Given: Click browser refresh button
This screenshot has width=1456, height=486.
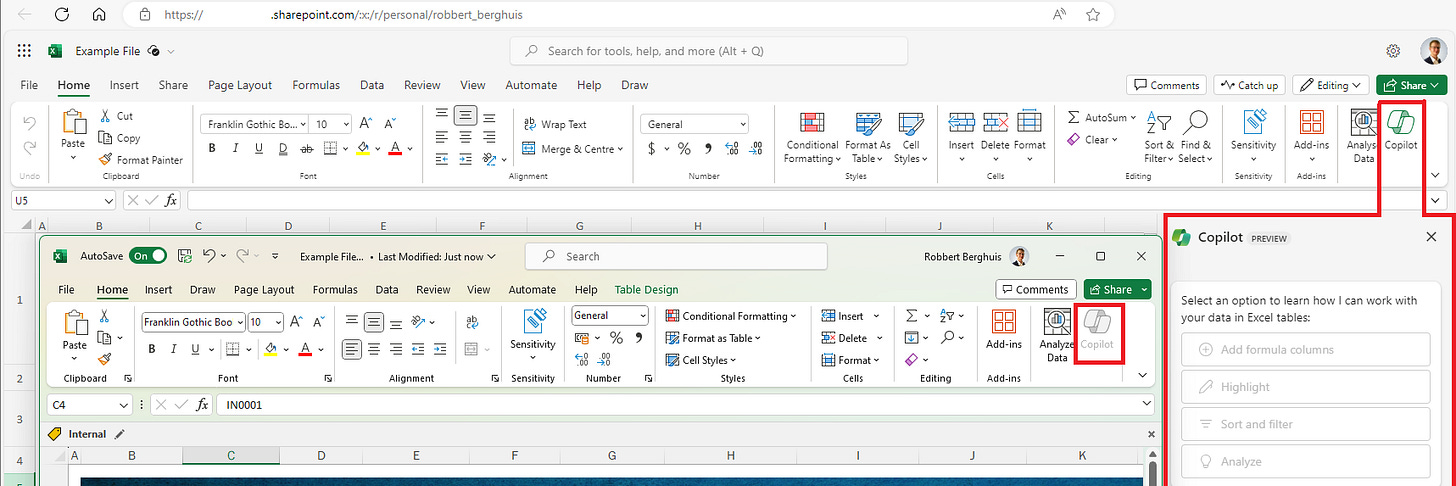Looking at the screenshot, I should [x=62, y=15].
